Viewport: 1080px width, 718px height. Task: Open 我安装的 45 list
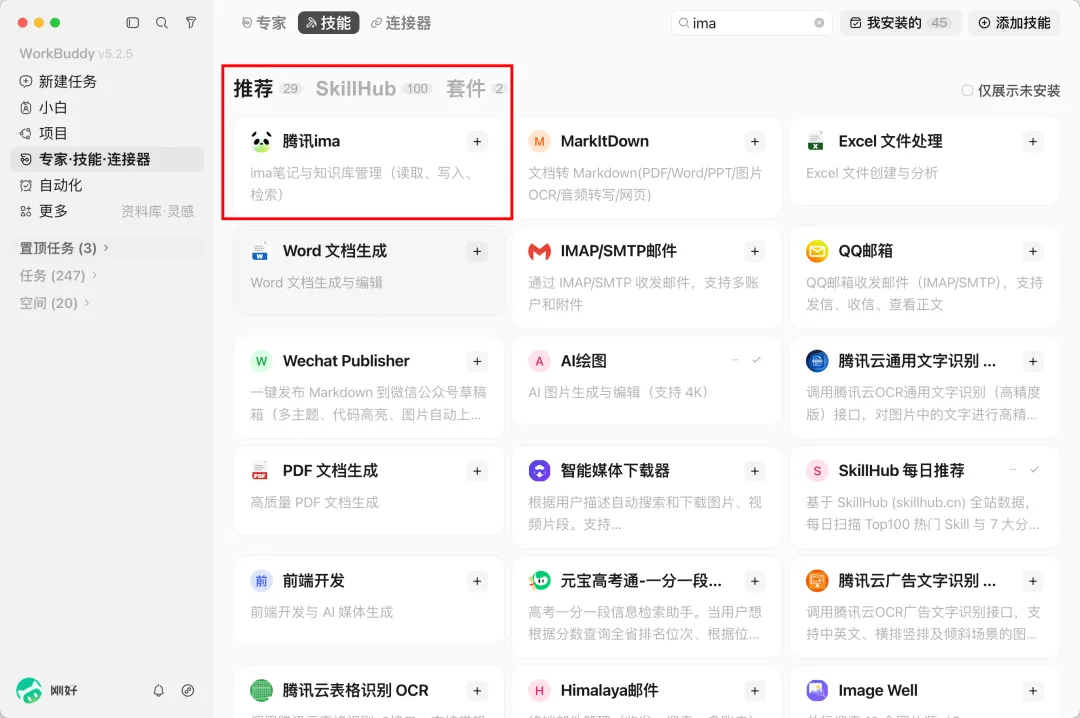coord(900,23)
